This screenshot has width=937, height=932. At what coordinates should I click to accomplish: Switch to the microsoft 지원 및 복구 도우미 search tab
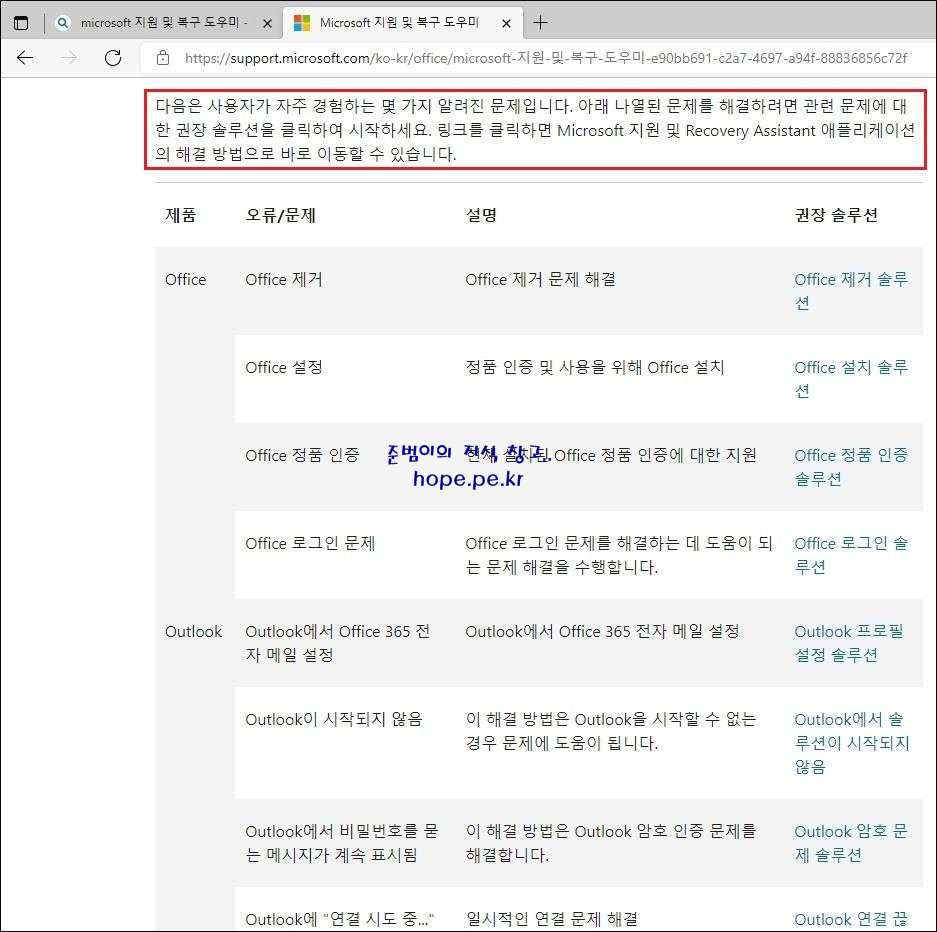161,23
